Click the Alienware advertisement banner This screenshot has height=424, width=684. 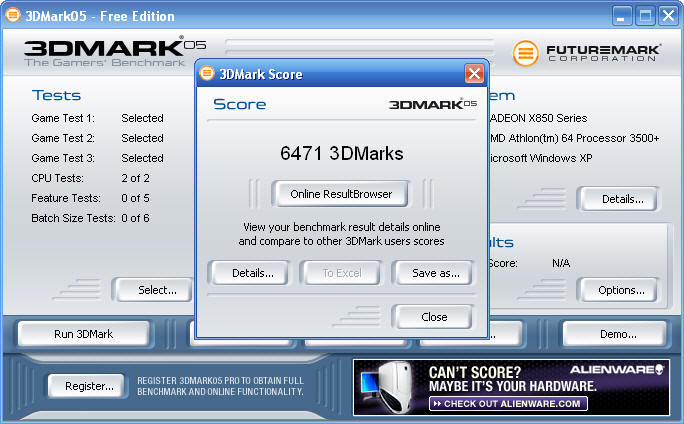[x=511, y=387]
